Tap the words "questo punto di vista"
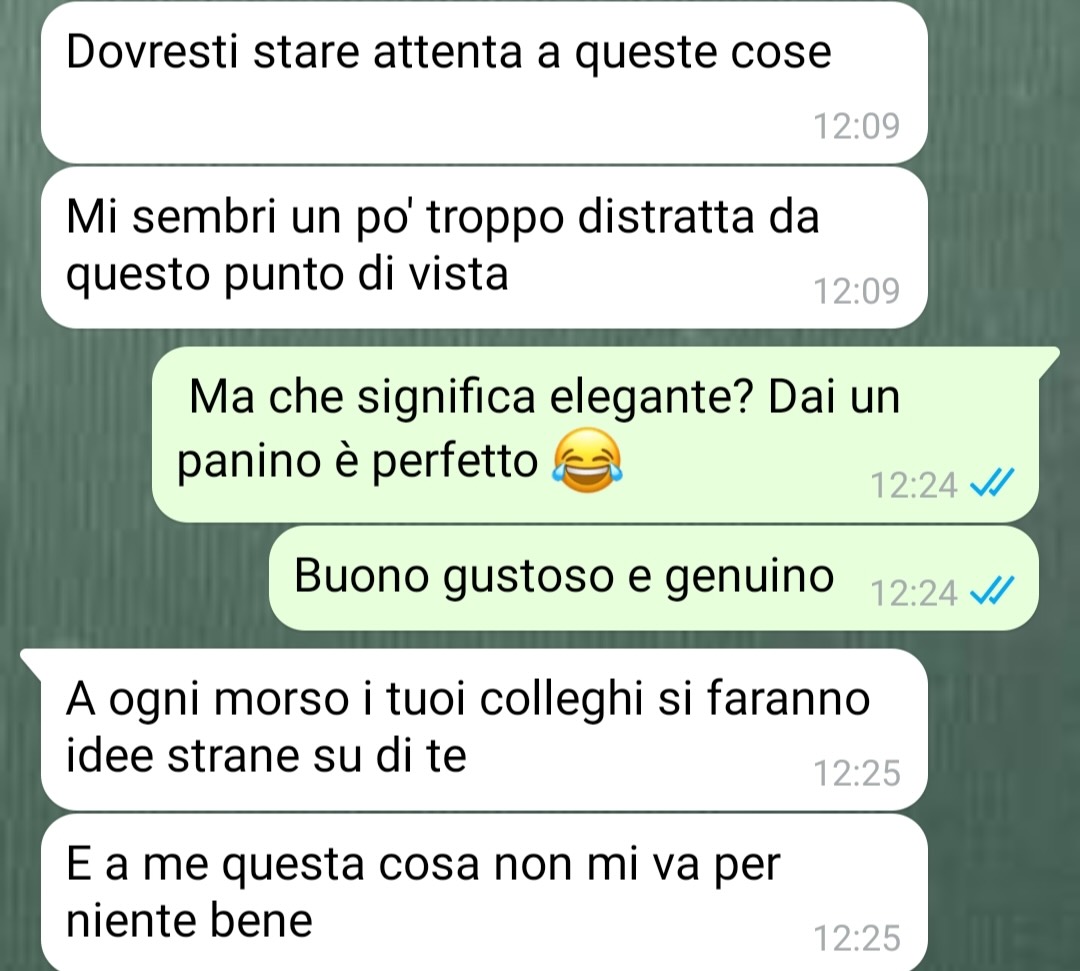 (x=287, y=275)
